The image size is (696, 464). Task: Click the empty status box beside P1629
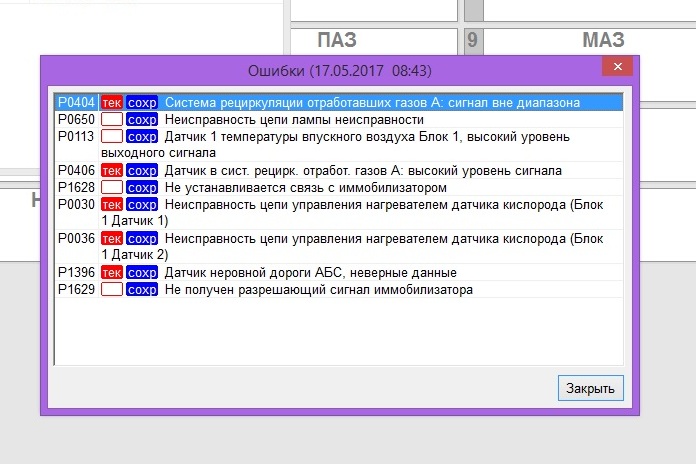[112, 289]
